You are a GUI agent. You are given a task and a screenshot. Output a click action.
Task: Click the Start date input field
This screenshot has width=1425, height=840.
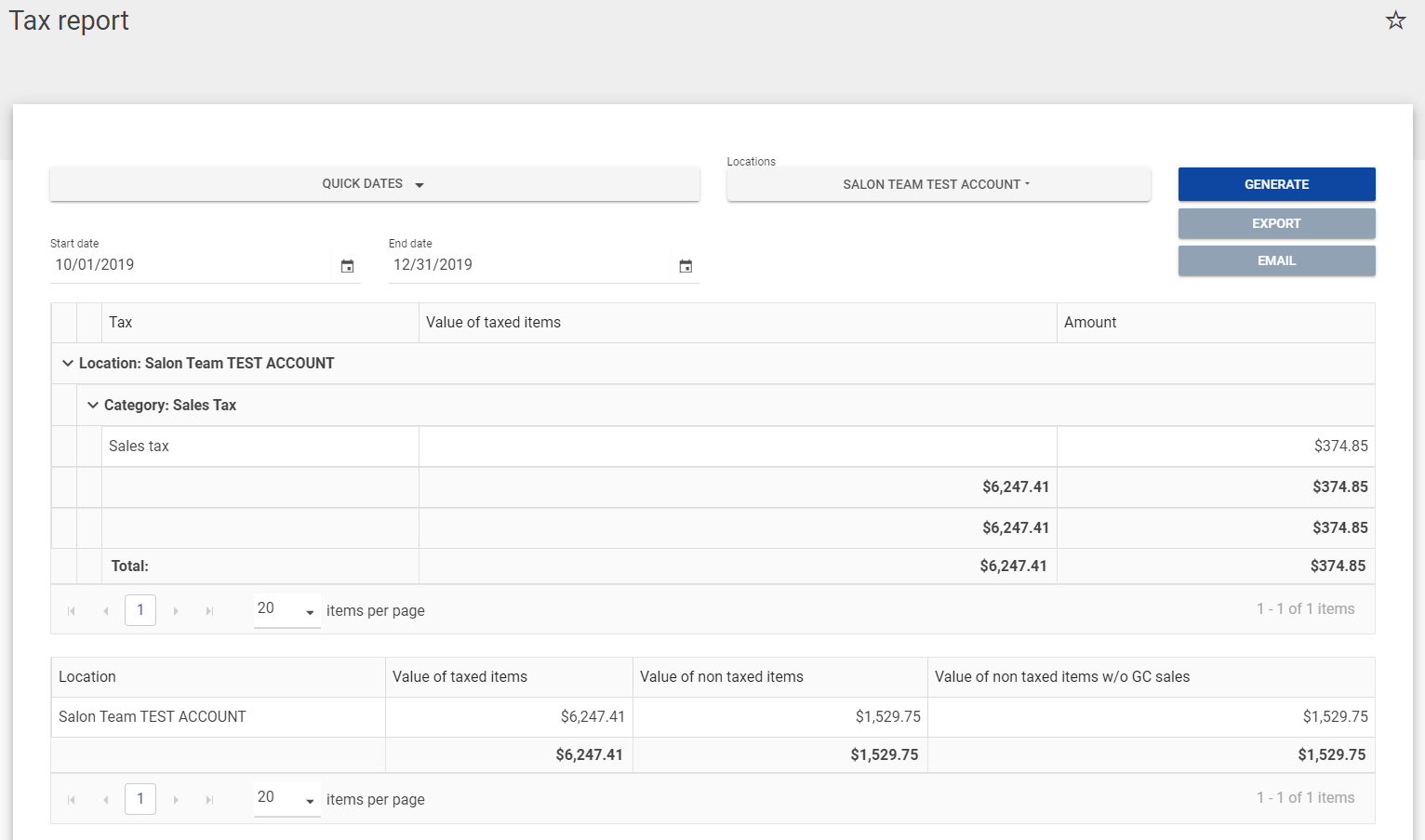191,265
